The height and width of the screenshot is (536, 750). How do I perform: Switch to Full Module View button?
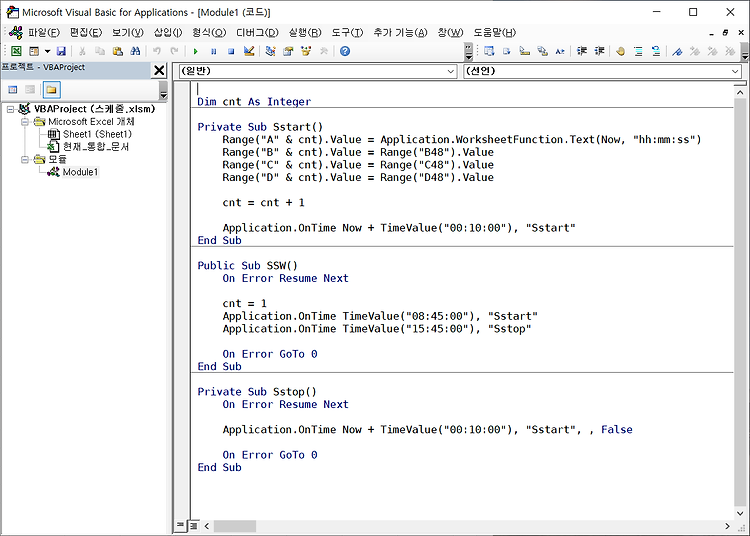coord(193,526)
